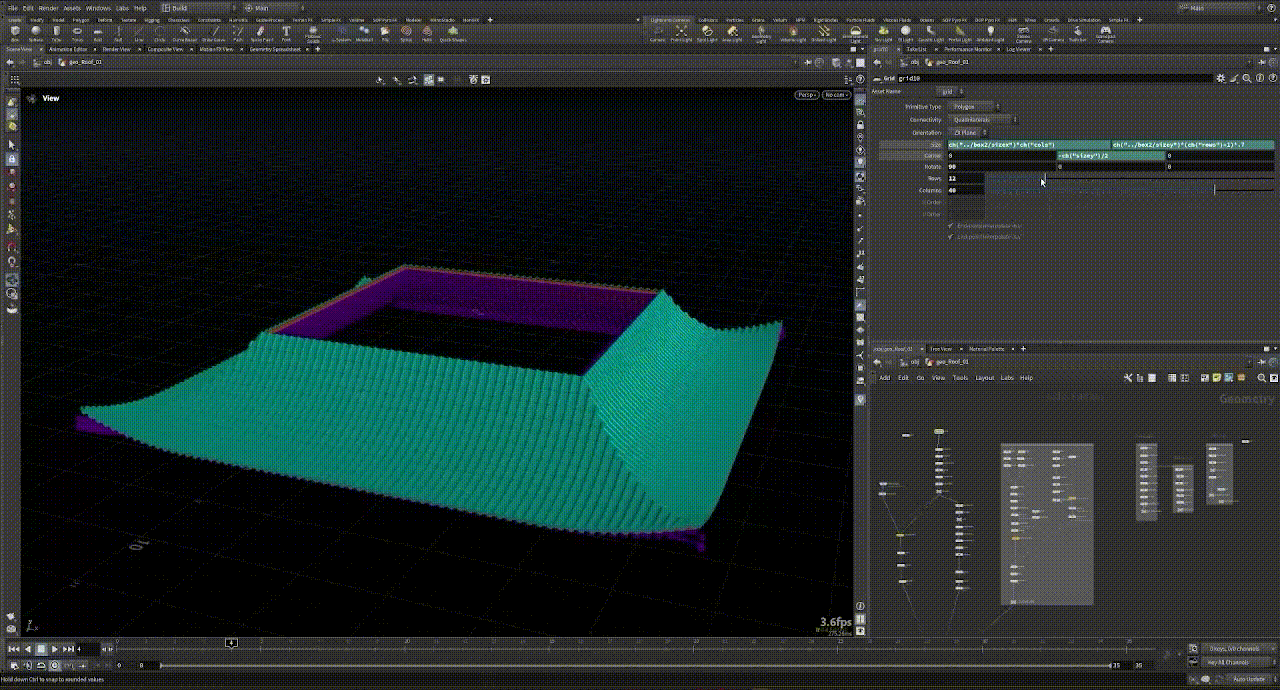Image resolution: width=1280 pixels, height=690 pixels.
Task: Switch to the Geometry Spreadsheet tab
Action: click(x=276, y=49)
